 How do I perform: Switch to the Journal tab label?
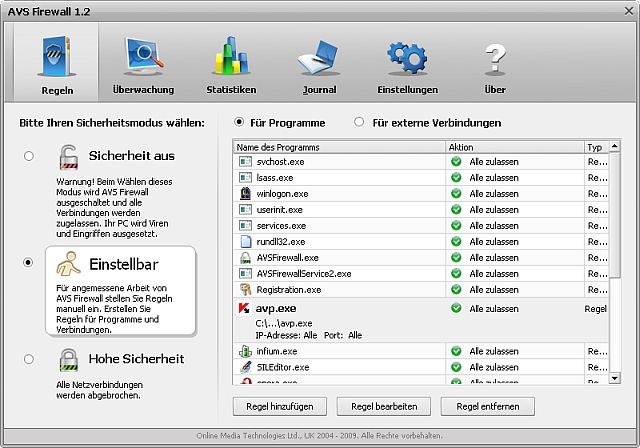[x=319, y=90]
